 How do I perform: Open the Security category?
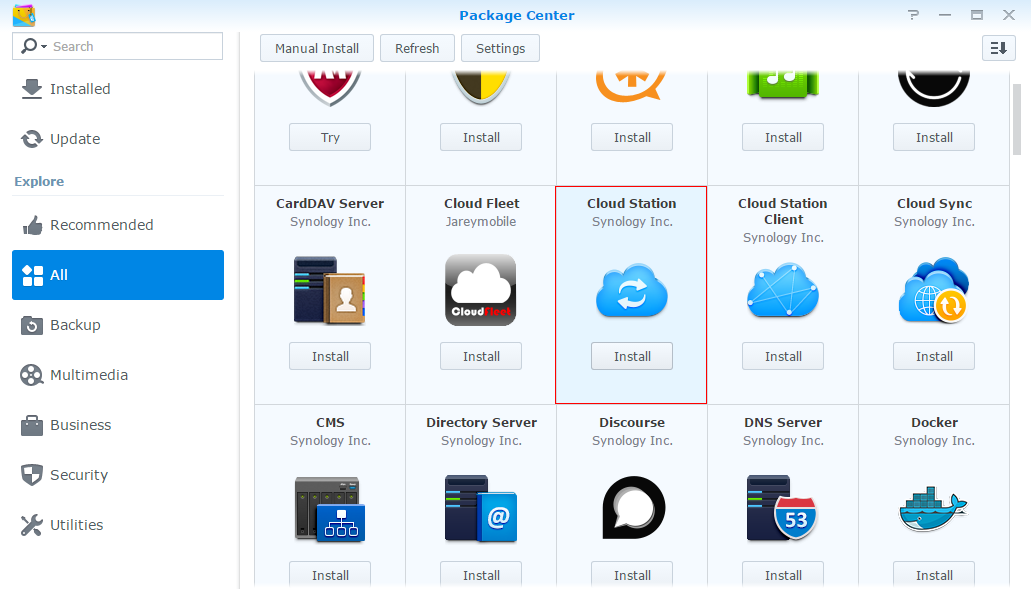[118, 475]
